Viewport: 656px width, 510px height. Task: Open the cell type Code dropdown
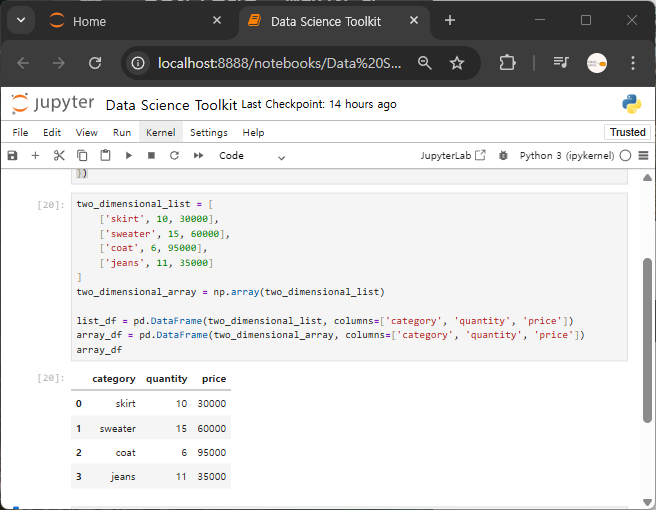click(252, 156)
